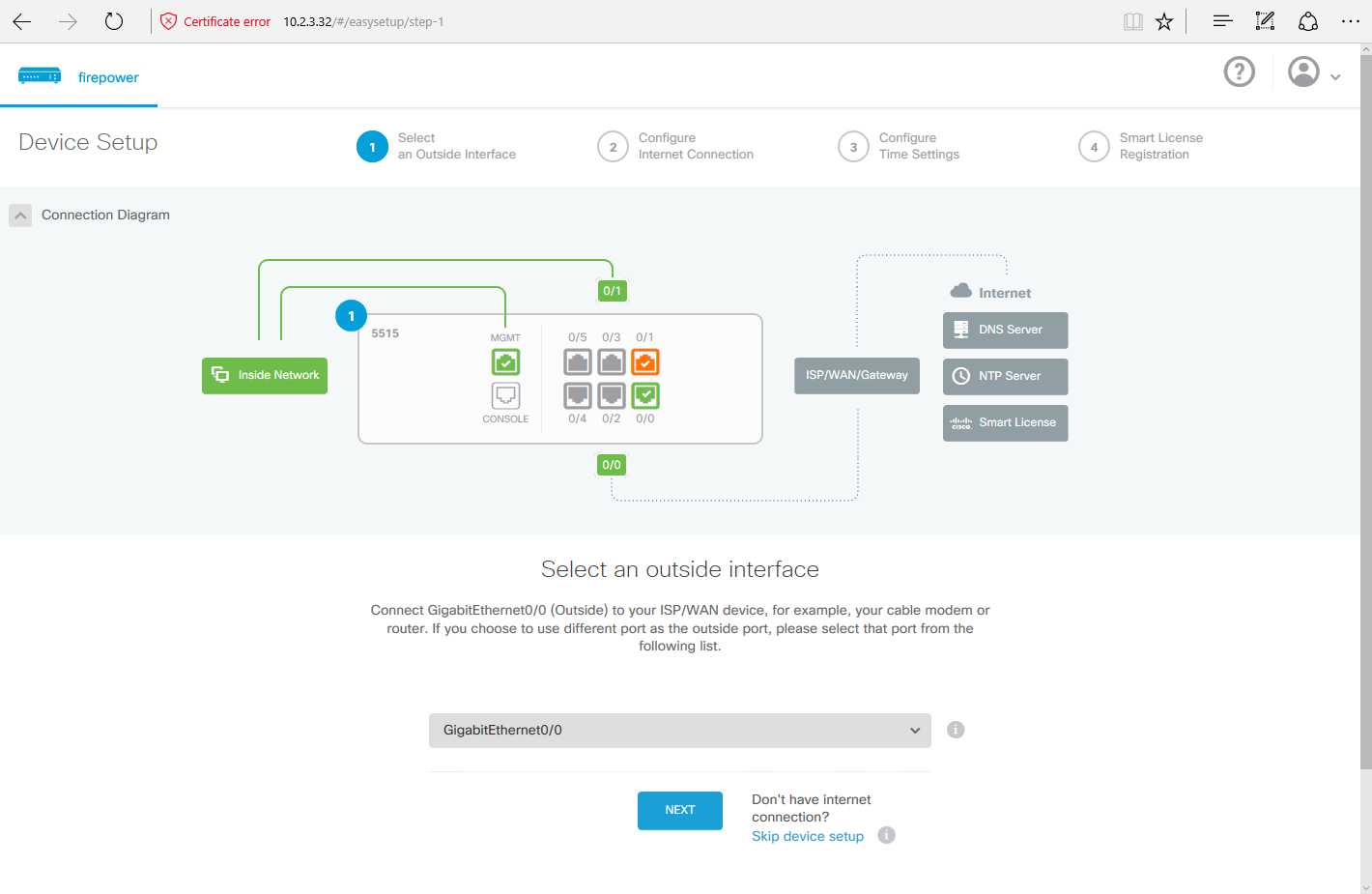The image size is (1372, 894).
Task: Click the Skip device setup link
Action: [808, 836]
